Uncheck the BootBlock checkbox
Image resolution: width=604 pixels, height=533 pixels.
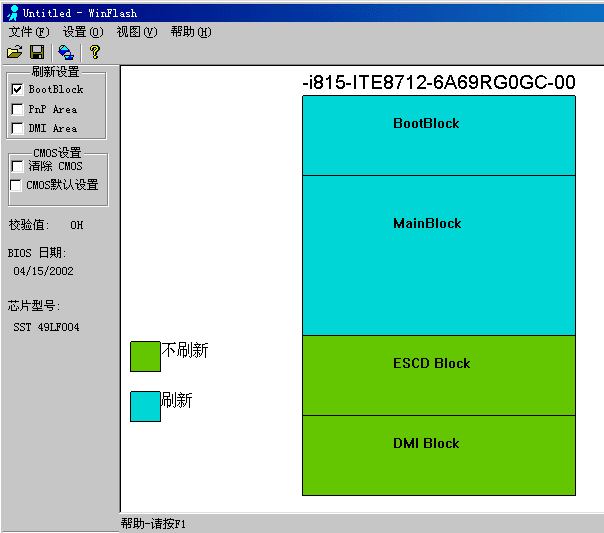tap(17, 89)
